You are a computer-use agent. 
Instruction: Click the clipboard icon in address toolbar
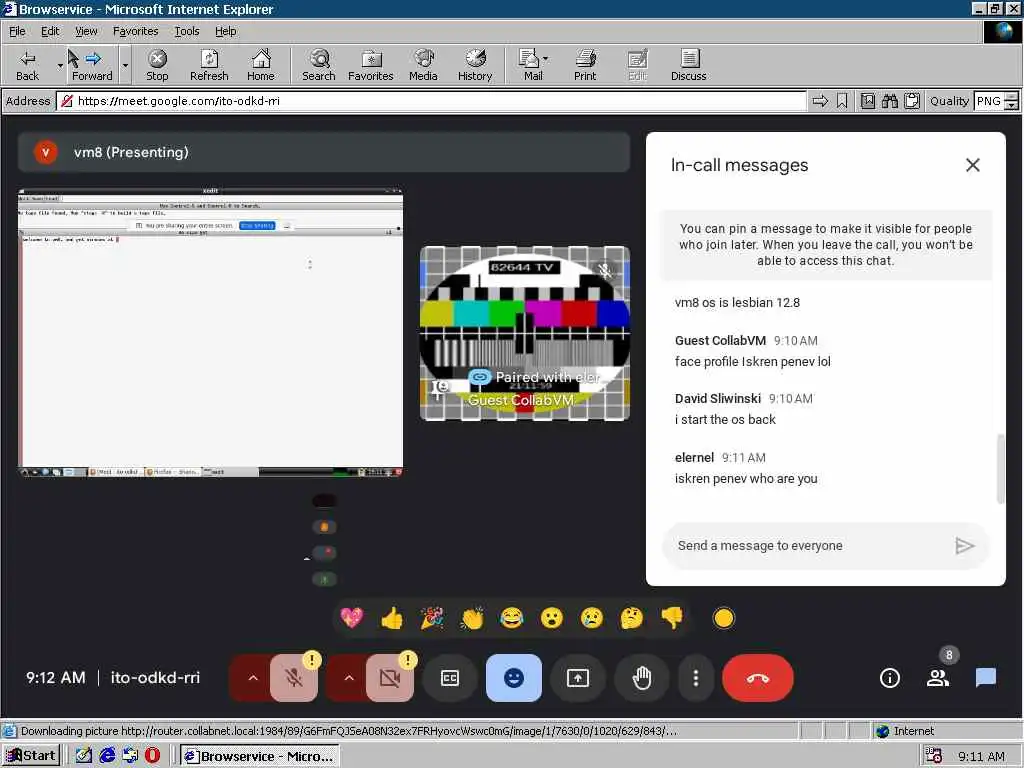pos(912,101)
